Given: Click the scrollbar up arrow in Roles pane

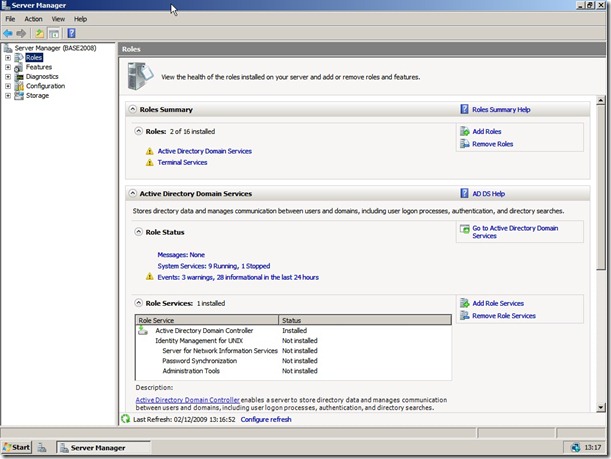Looking at the screenshot, I should point(600,101).
